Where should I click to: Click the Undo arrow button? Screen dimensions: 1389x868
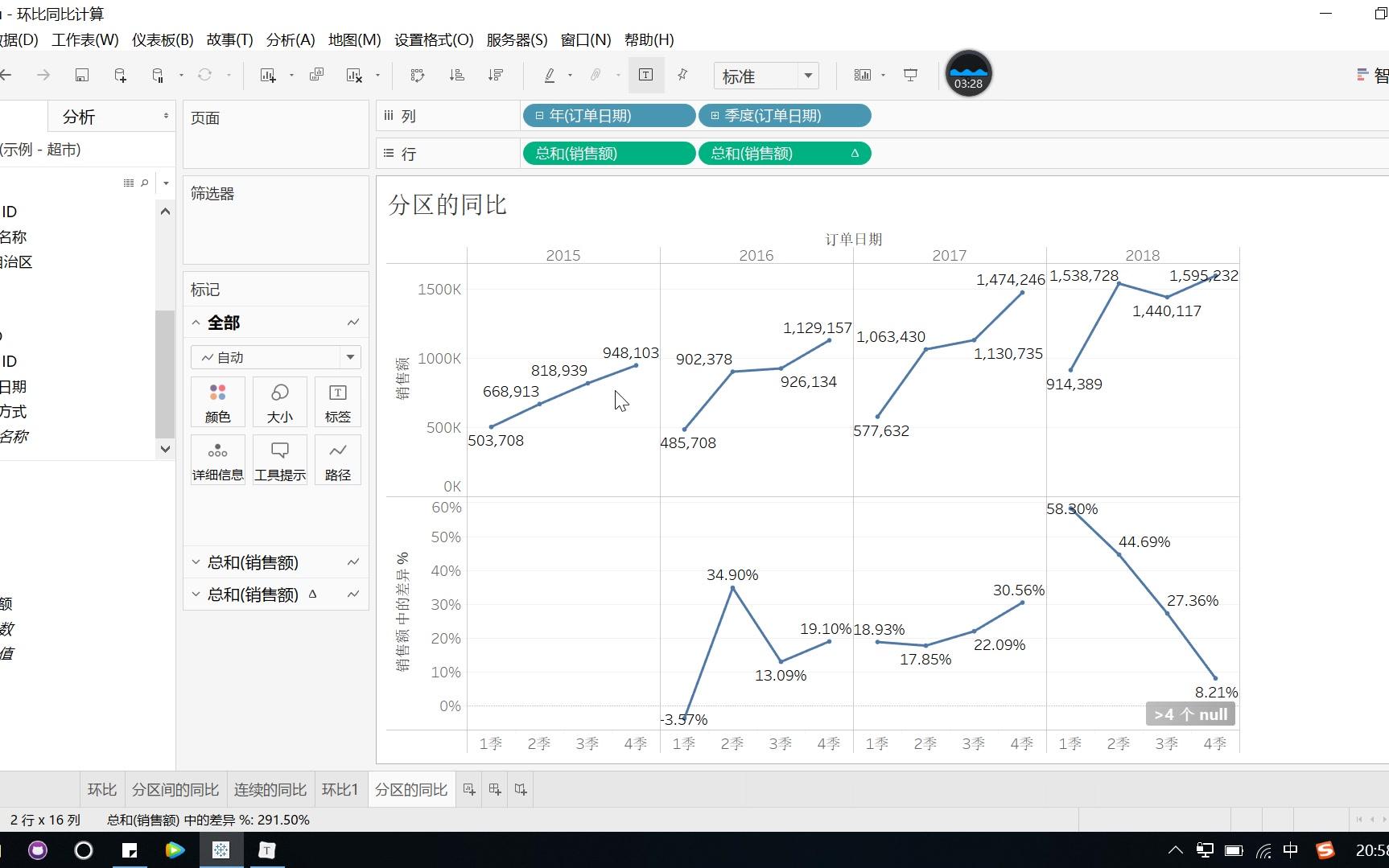[x=6, y=75]
